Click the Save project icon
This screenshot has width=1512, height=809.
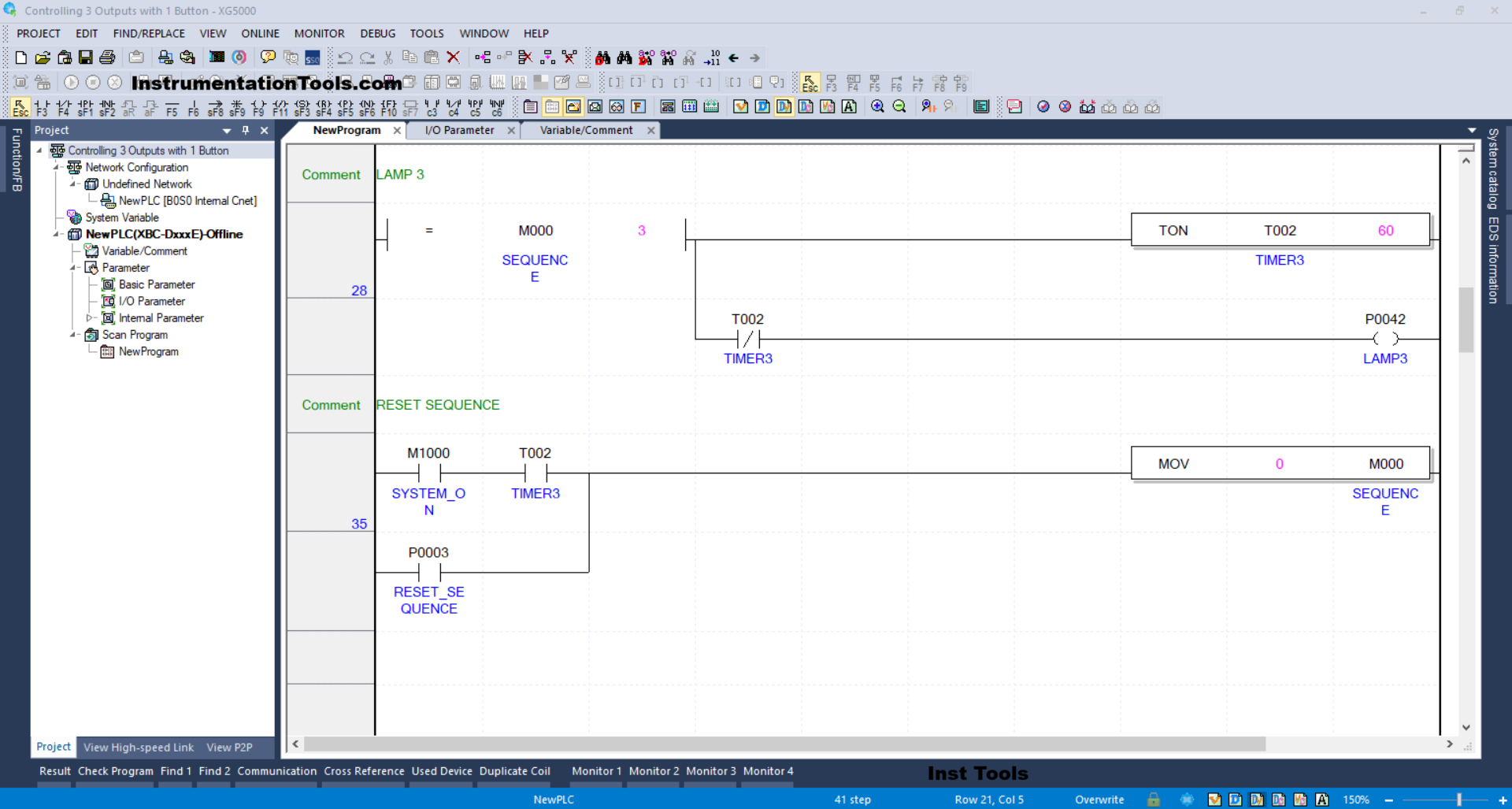pyautogui.click(x=86, y=58)
